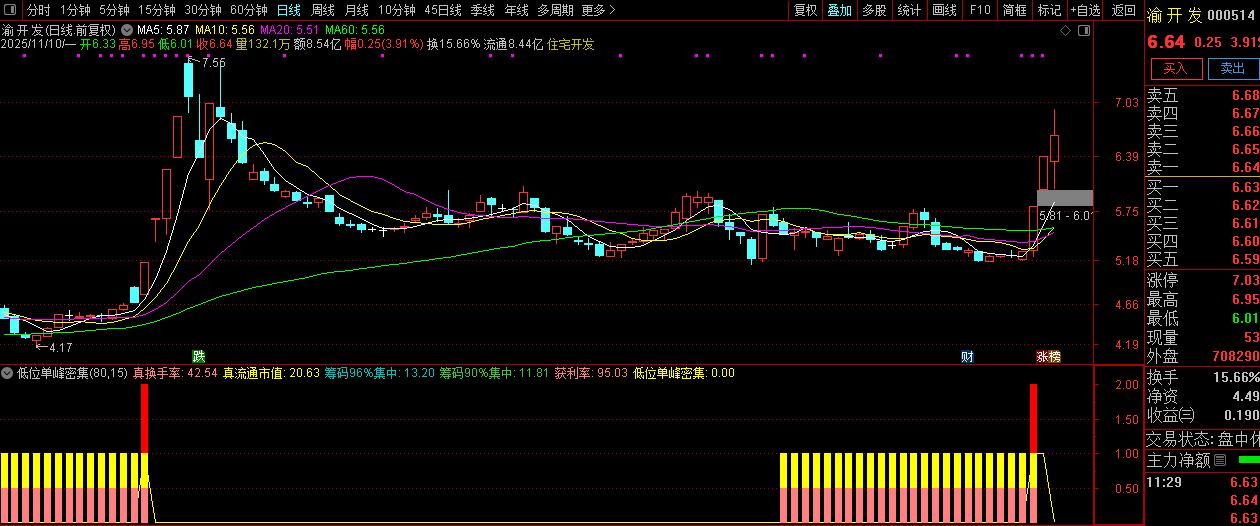Click the green 跌 marker below the chart
Viewport: 1260px width, 526px height.
click(x=199, y=356)
